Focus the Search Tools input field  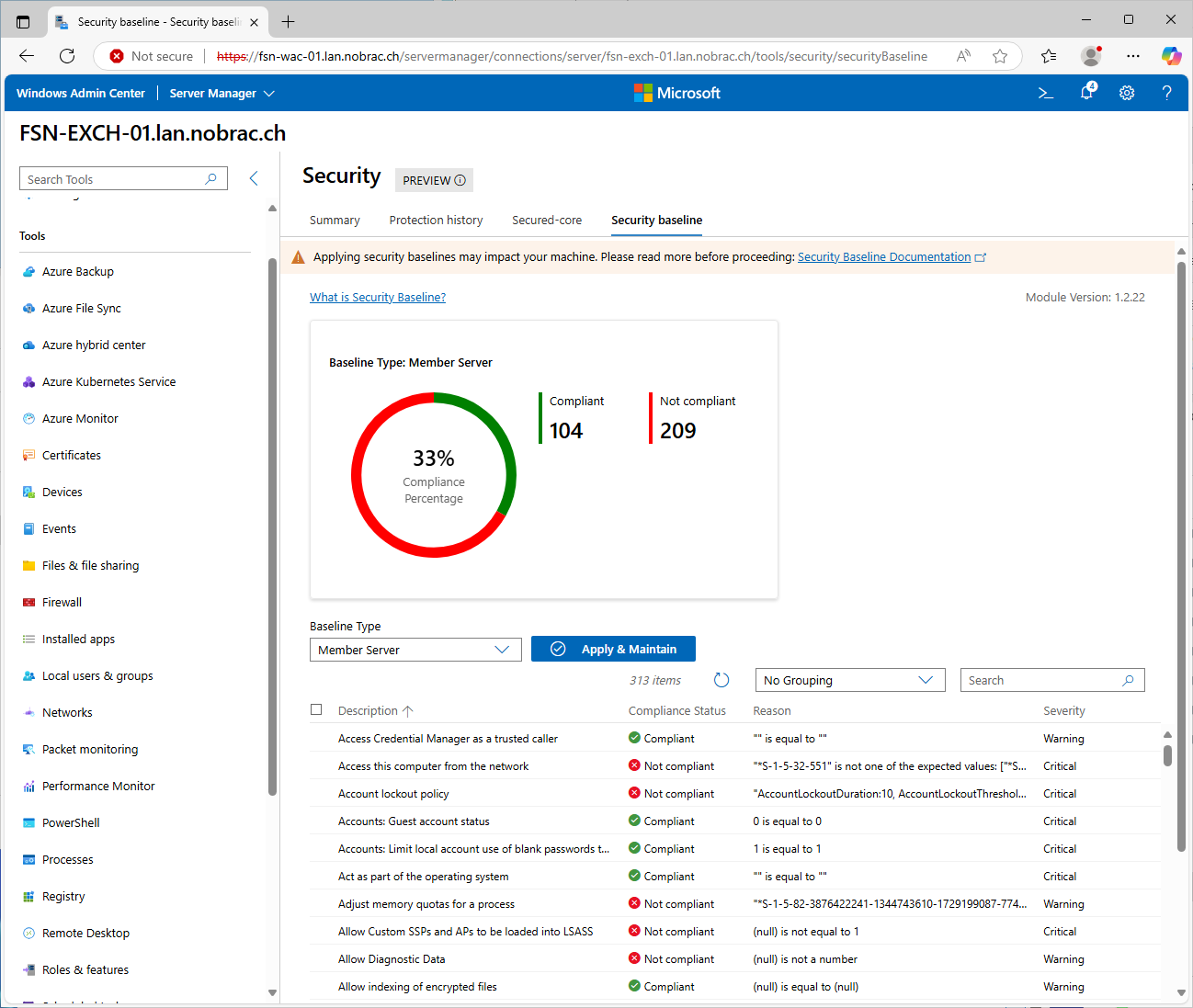(x=123, y=178)
